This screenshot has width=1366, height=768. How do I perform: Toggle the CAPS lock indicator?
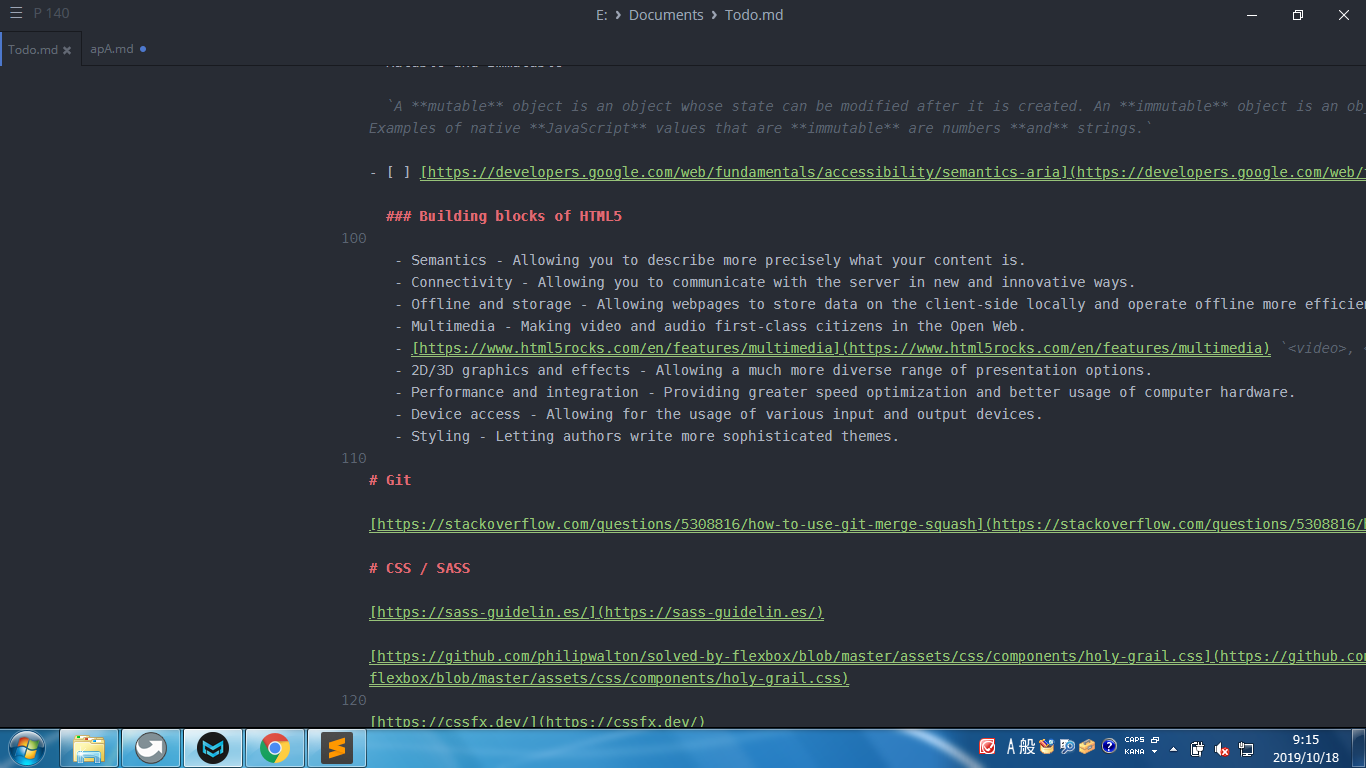pos(1134,740)
